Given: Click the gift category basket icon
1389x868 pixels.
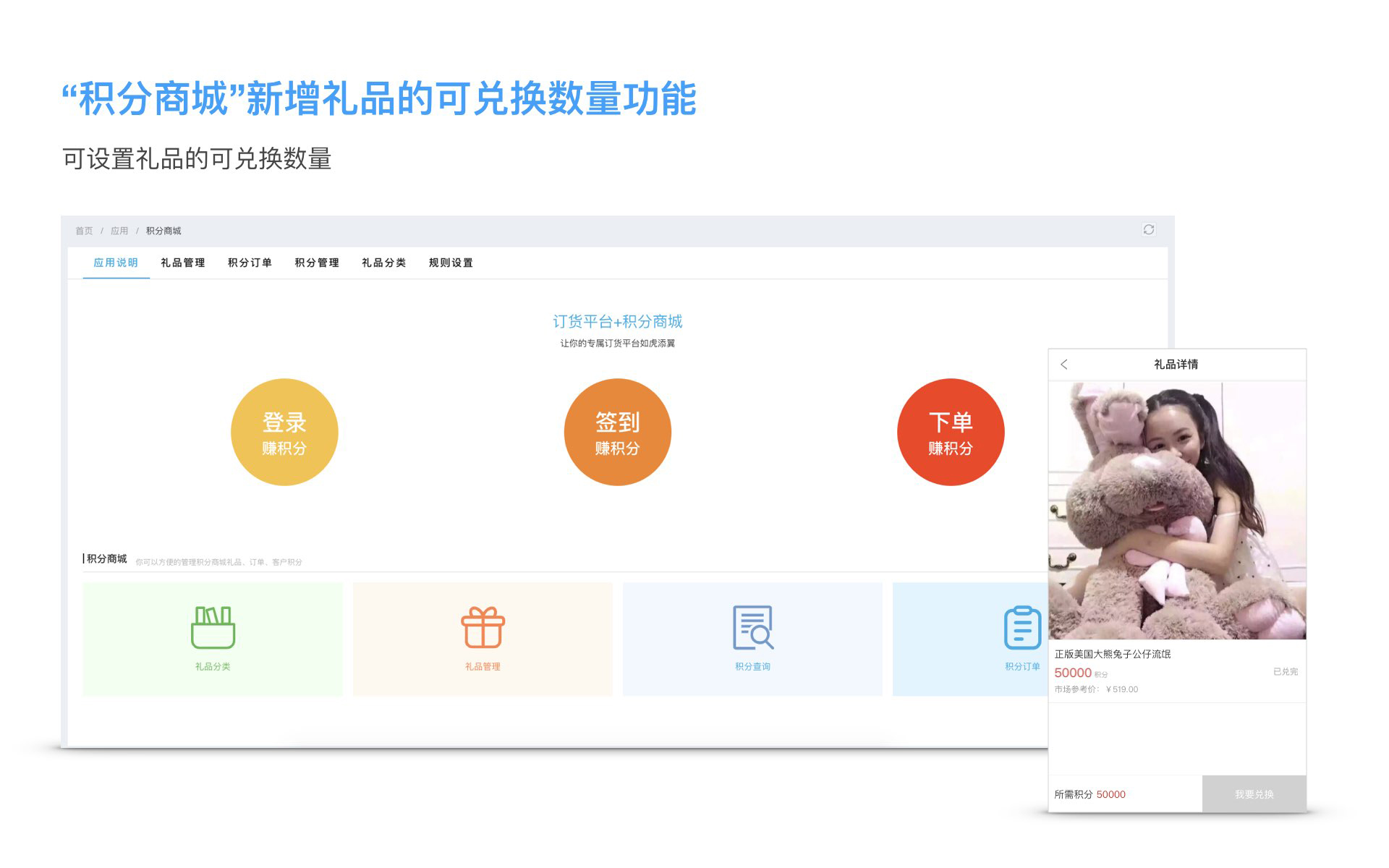Looking at the screenshot, I should pyautogui.click(x=213, y=627).
